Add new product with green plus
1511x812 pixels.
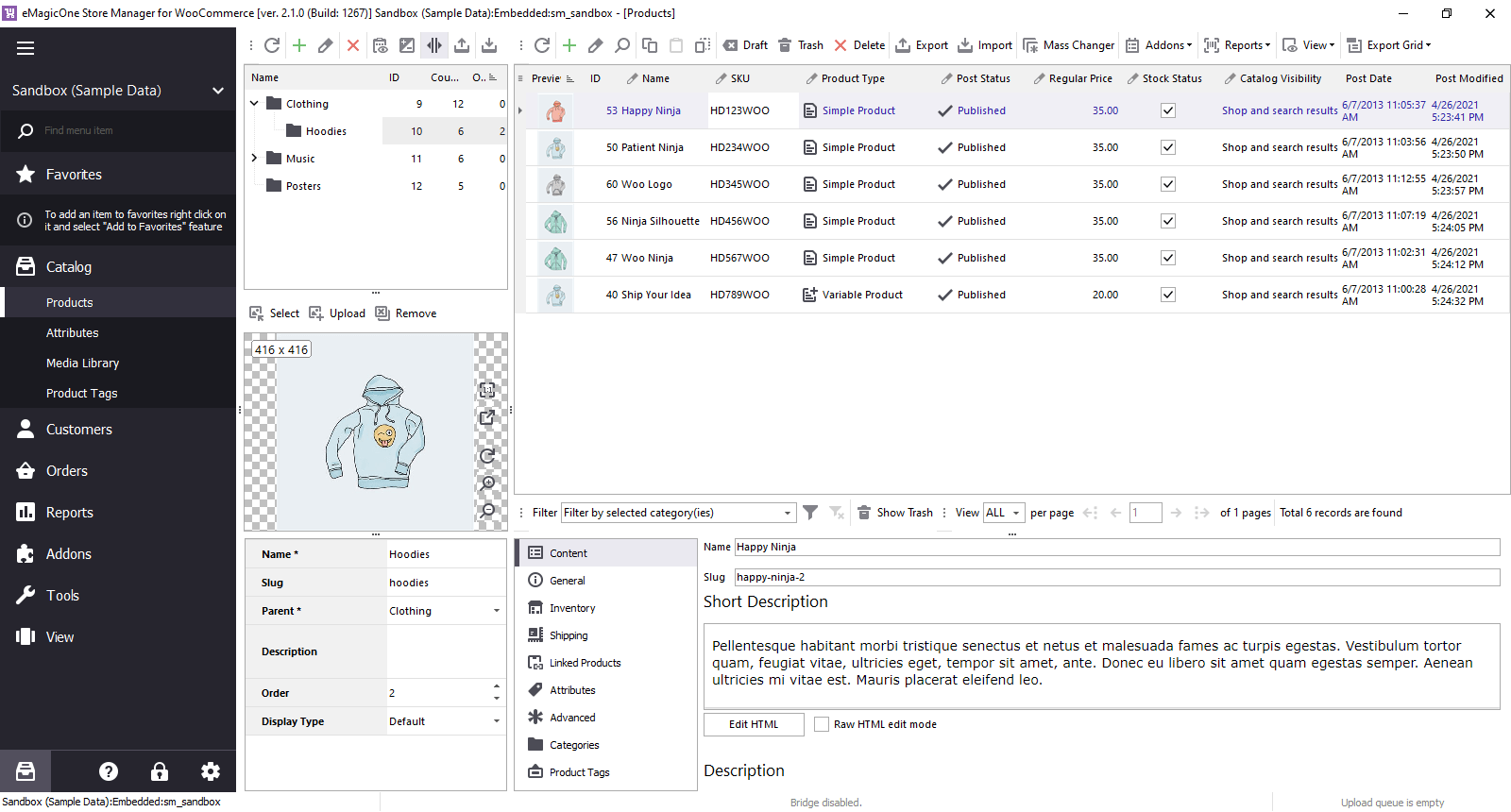(x=569, y=45)
